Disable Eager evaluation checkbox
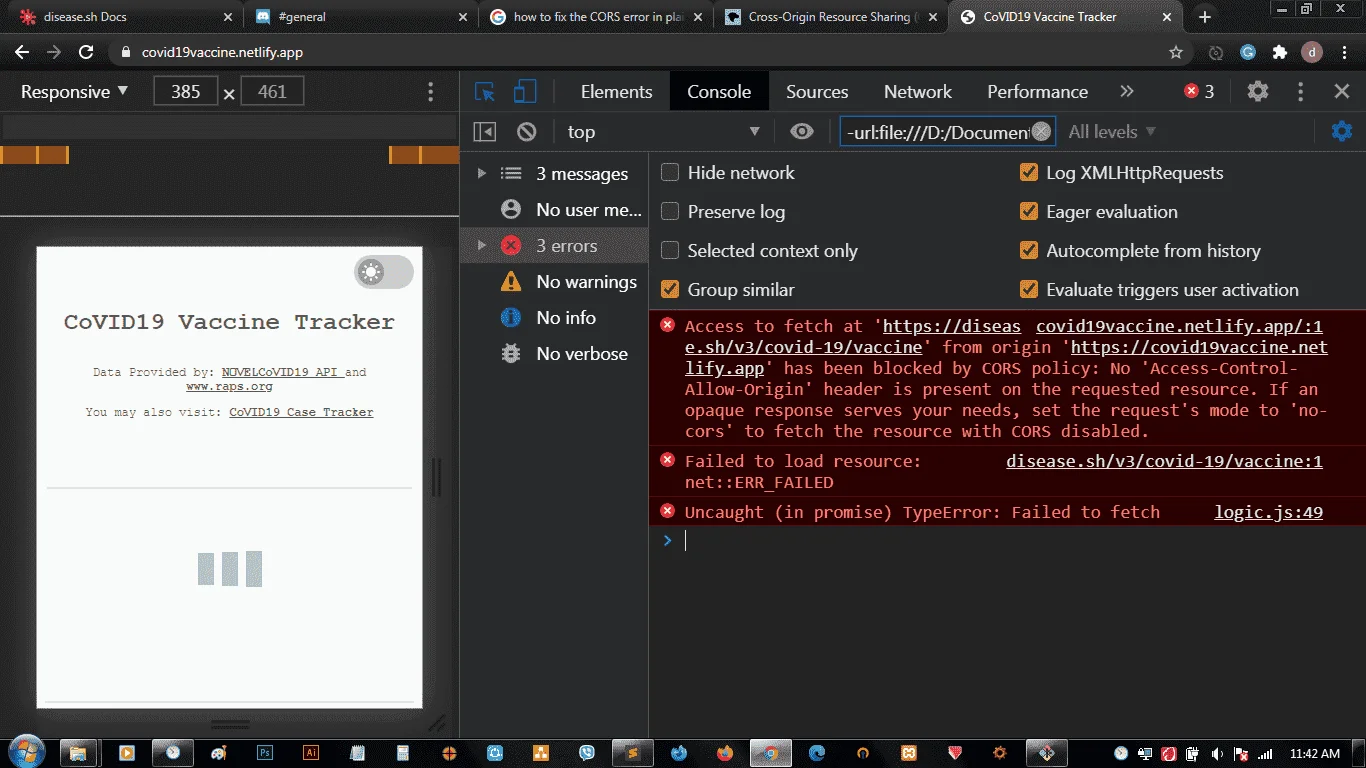This screenshot has width=1366, height=768. click(1028, 212)
